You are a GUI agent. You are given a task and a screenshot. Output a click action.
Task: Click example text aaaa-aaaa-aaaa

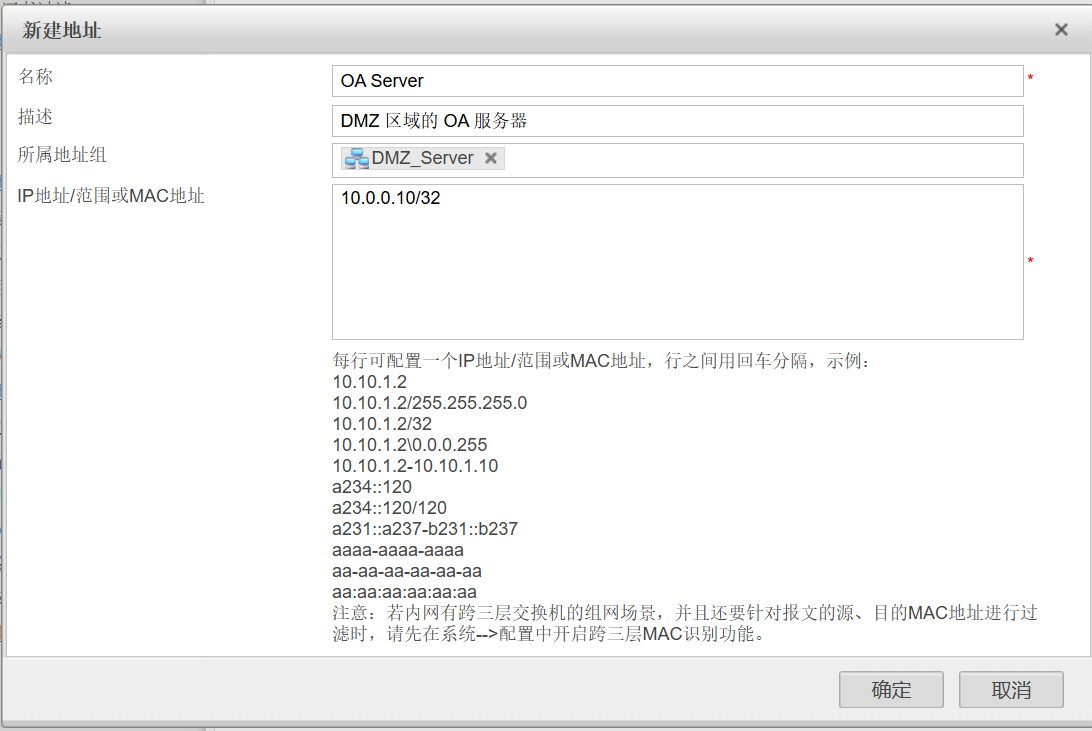pos(398,550)
